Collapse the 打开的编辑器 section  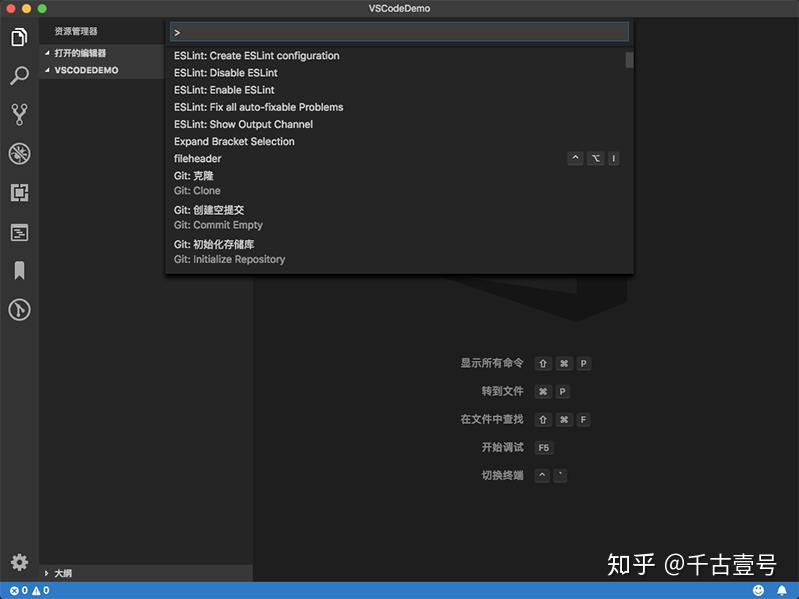tap(101, 53)
